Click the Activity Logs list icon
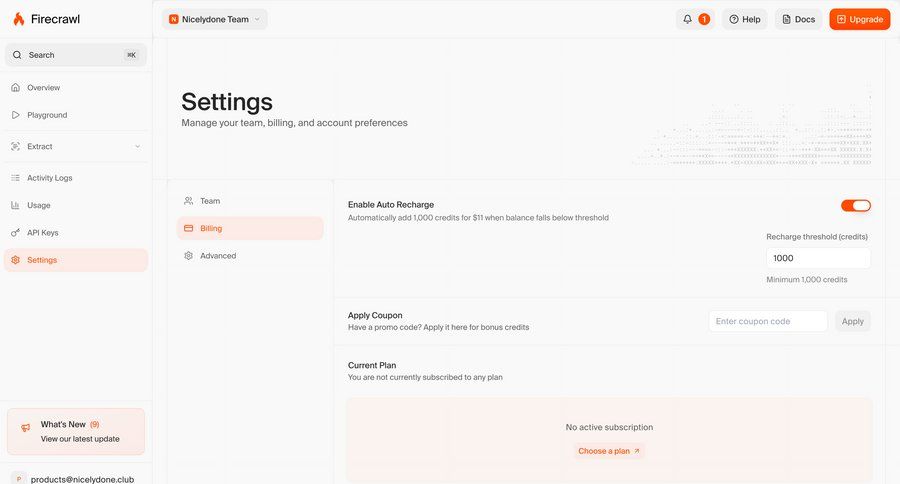The height and width of the screenshot is (484, 900). click(15, 178)
